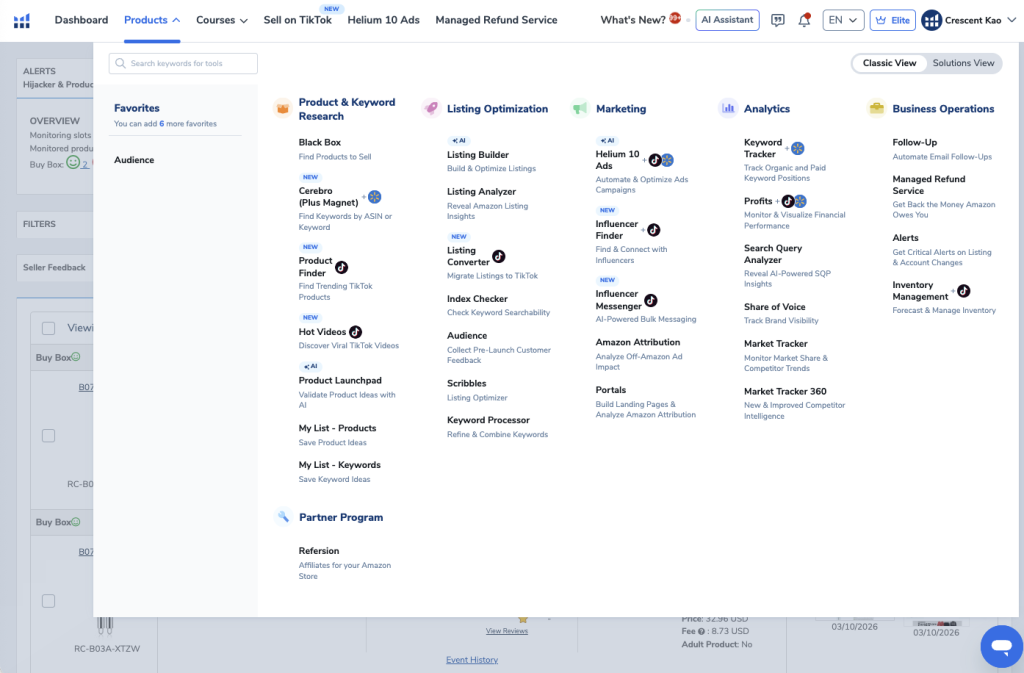Open the EN language dropdown
The width and height of the screenshot is (1024, 673).
click(x=843, y=20)
